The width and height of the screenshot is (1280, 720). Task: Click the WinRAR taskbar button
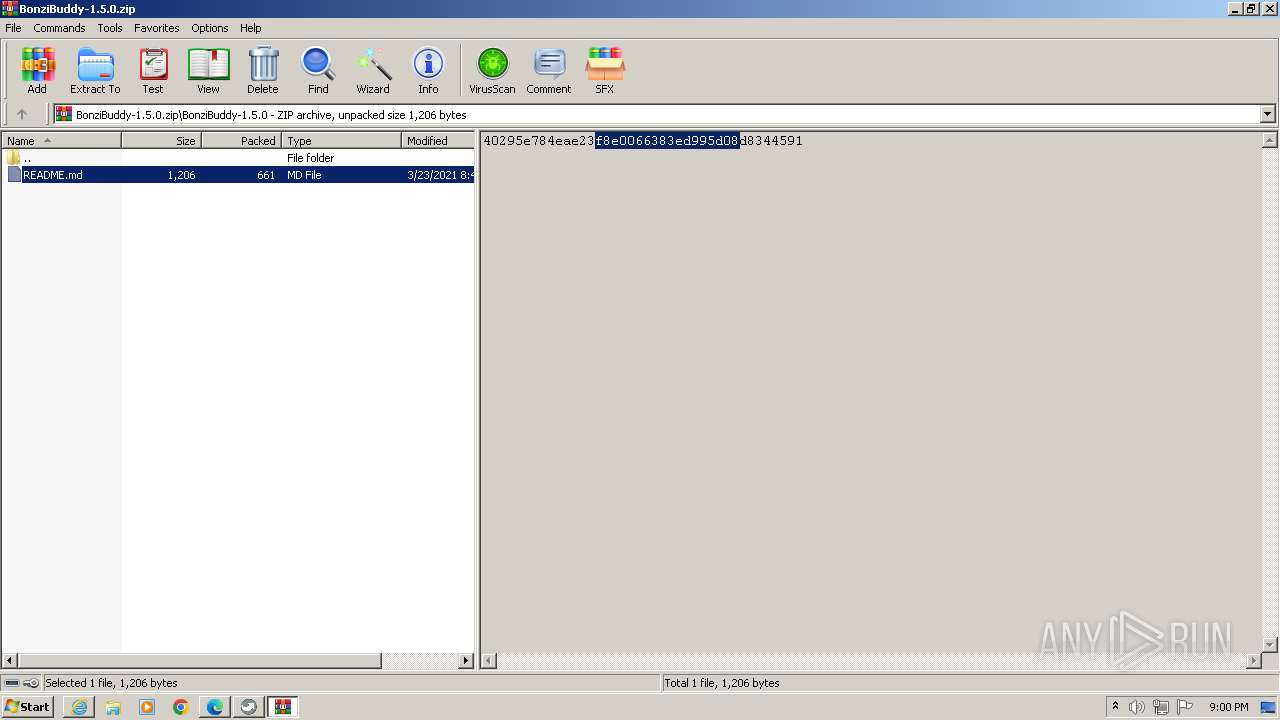point(283,707)
